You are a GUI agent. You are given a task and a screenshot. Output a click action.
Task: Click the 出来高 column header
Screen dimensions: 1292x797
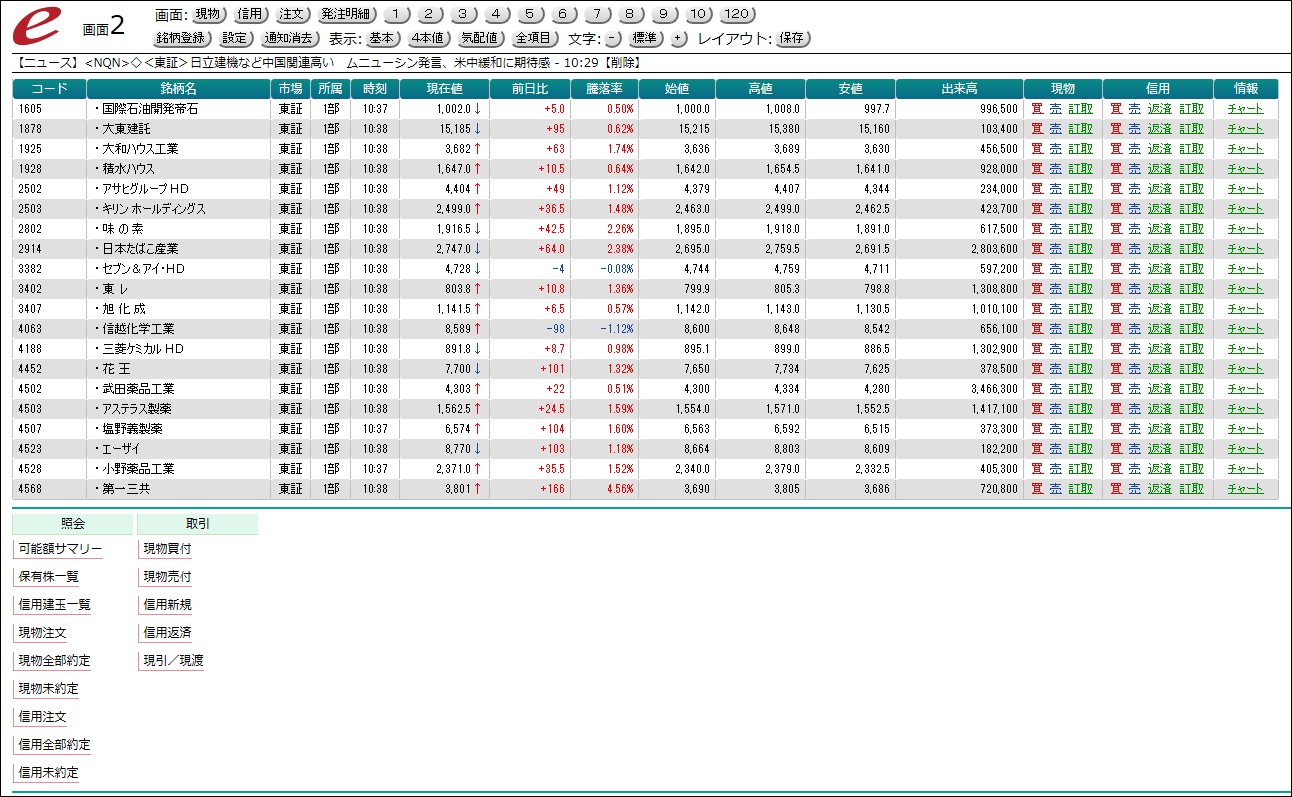(959, 89)
